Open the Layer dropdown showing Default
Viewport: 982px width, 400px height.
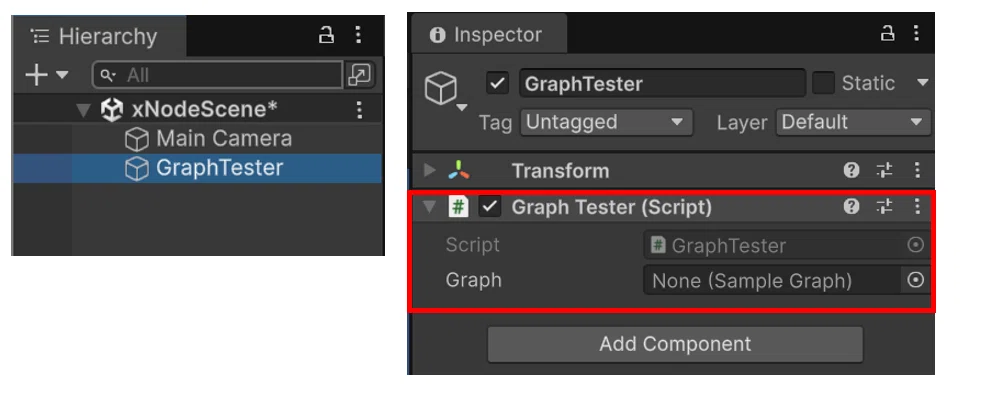pyautogui.click(x=853, y=122)
